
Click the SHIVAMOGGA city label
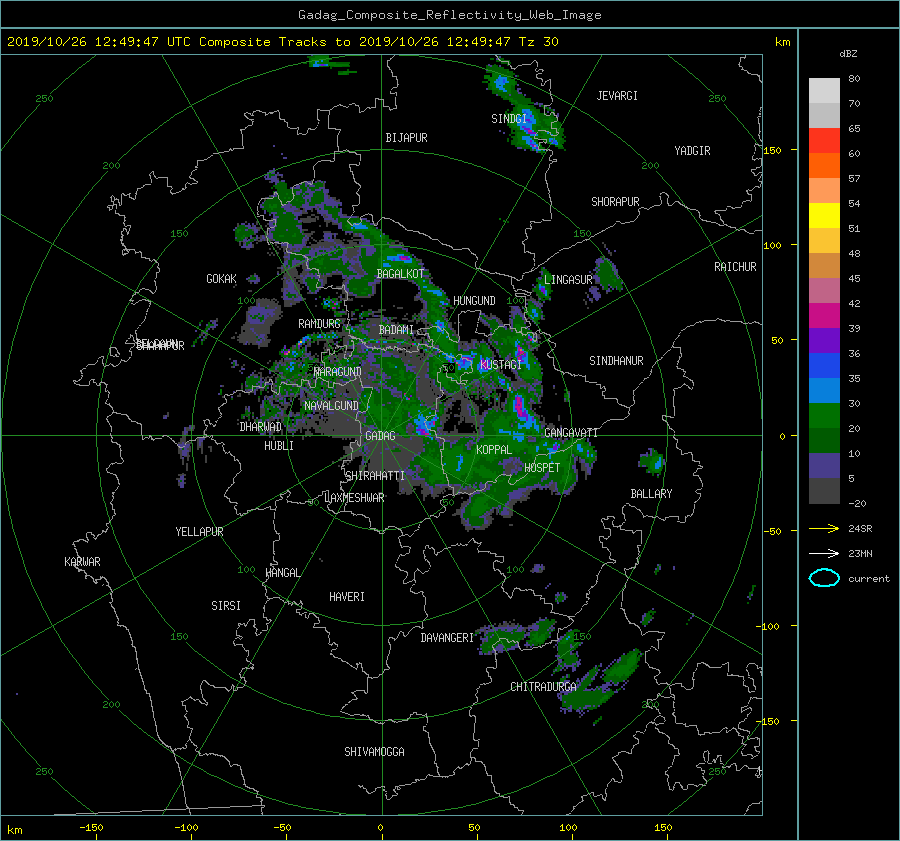[374, 752]
